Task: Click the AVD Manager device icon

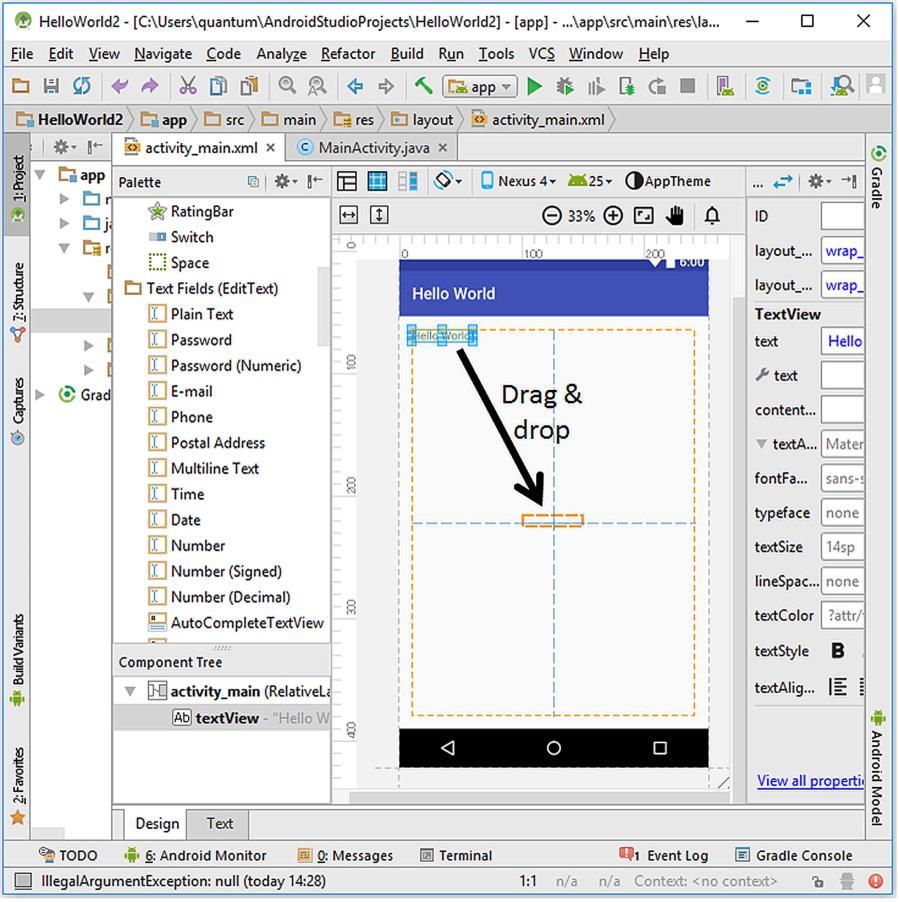Action: pyautogui.click(x=726, y=87)
